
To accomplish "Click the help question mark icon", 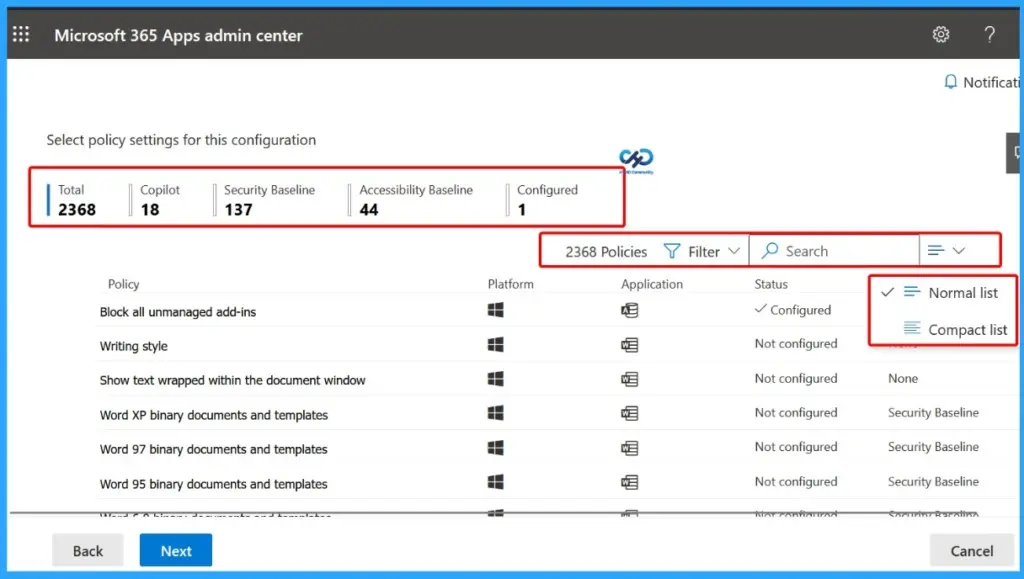I will coord(989,34).
